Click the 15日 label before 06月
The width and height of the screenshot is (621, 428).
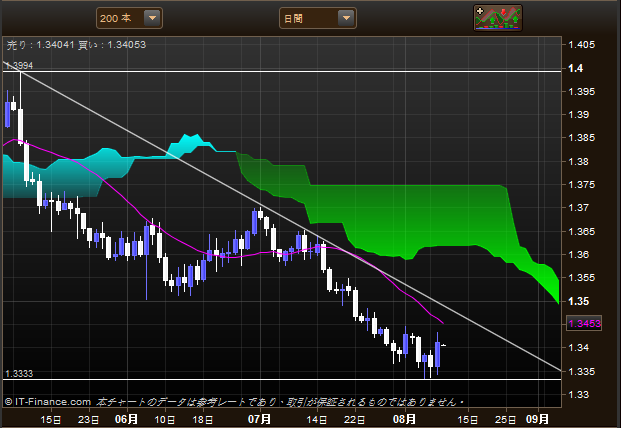tap(51, 420)
